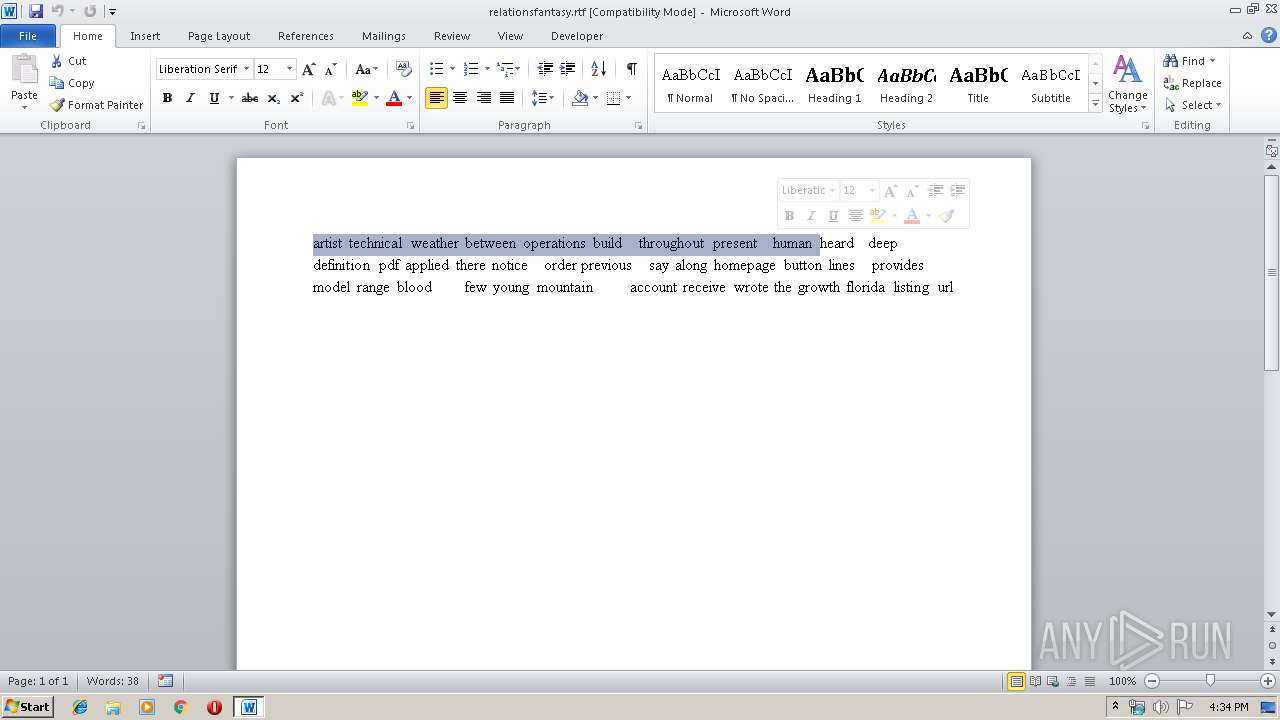The width and height of the screenshot is (1280, 720).
Task: Apply the red font color
Action: click(x=394, y=98)
